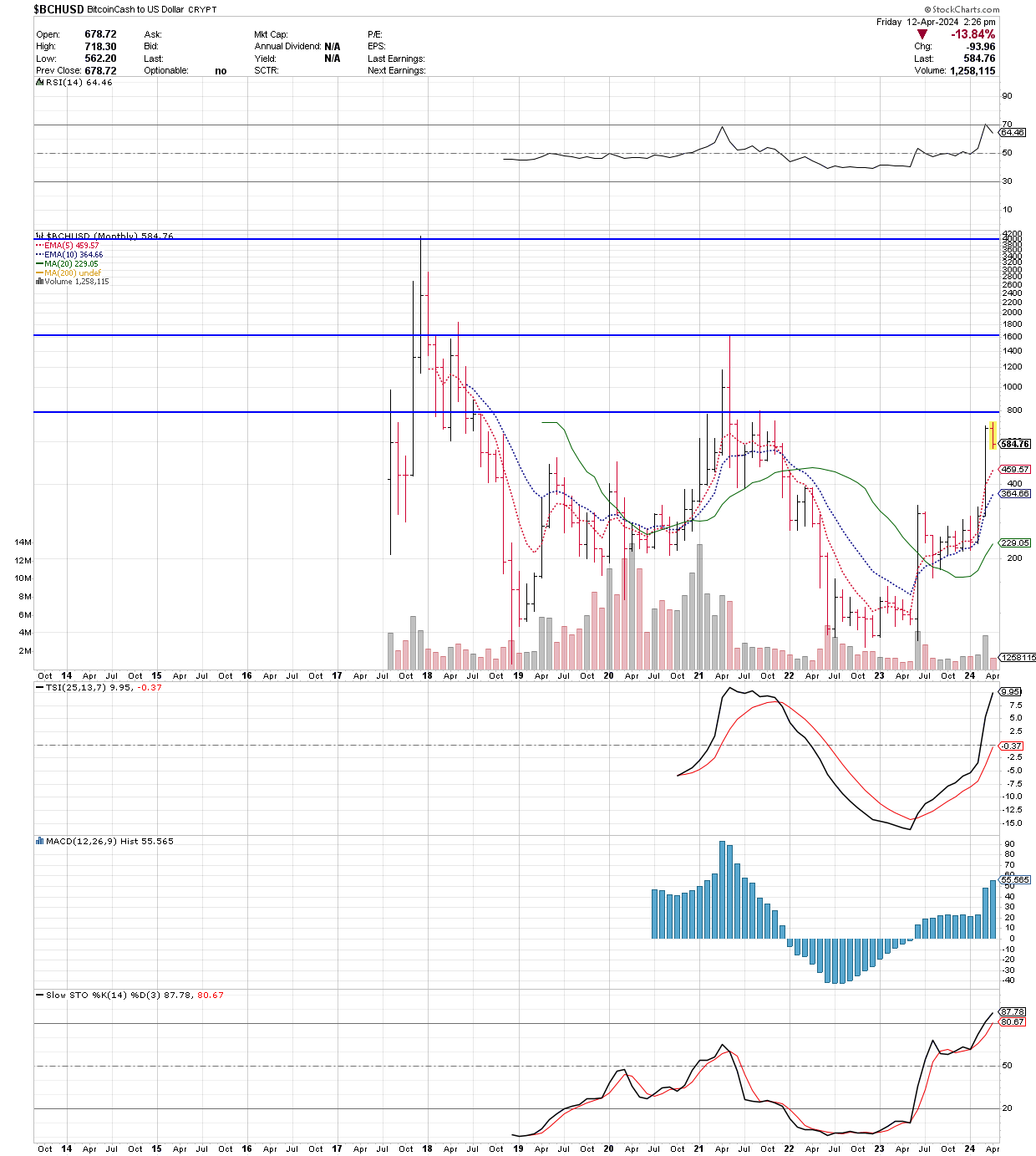This screenshot has width=1036, height=1156.
Task: Click the yellow highlighted current-month candle
Action: point(993,435)
